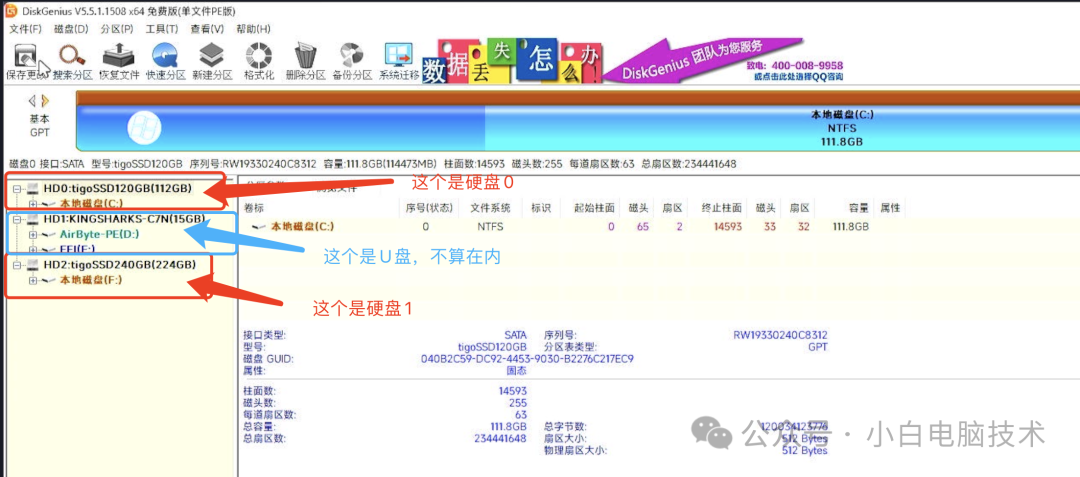The image size is (1080, 477).
Task: Click the 容量 column header
Action: 858,208
